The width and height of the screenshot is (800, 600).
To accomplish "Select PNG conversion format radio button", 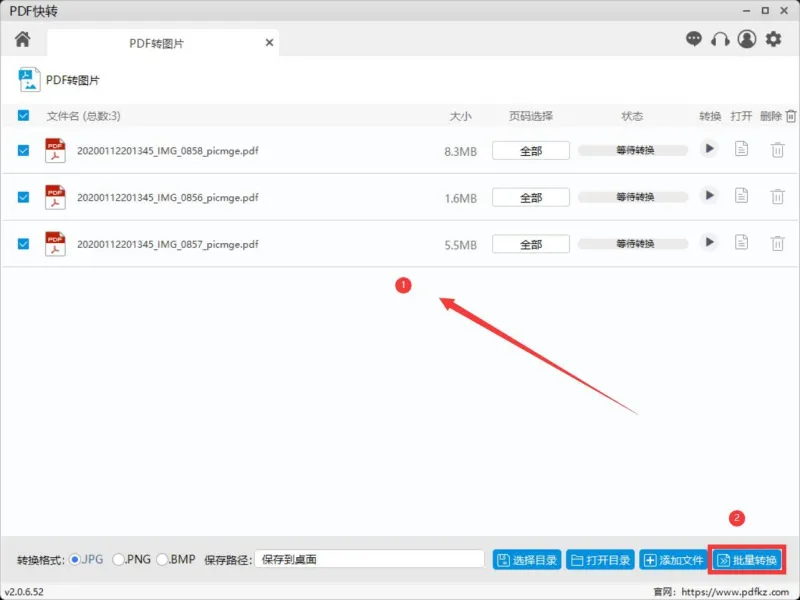I will [118, 560].
